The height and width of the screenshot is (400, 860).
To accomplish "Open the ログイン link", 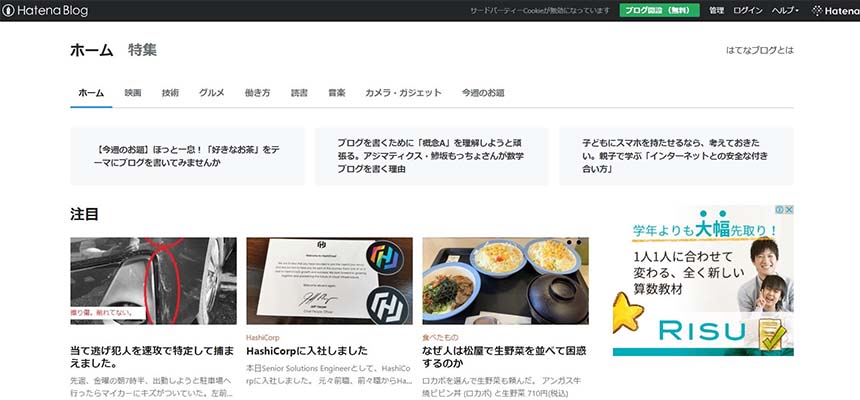I will 748,10.
